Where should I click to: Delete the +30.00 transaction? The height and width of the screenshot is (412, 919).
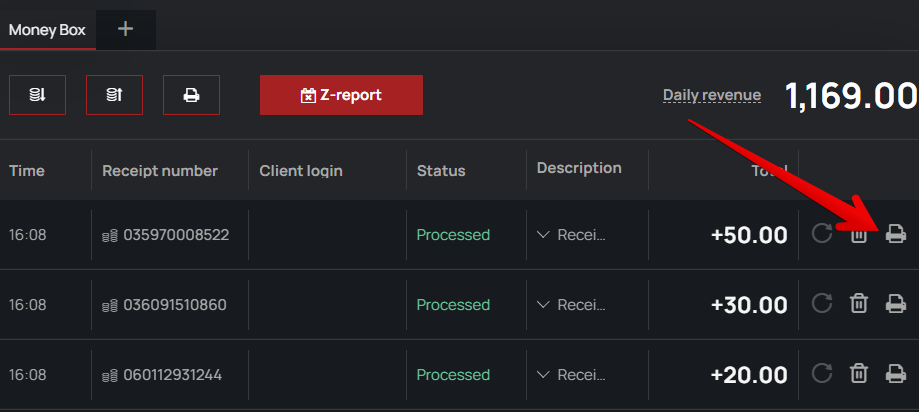pos(858,304)
